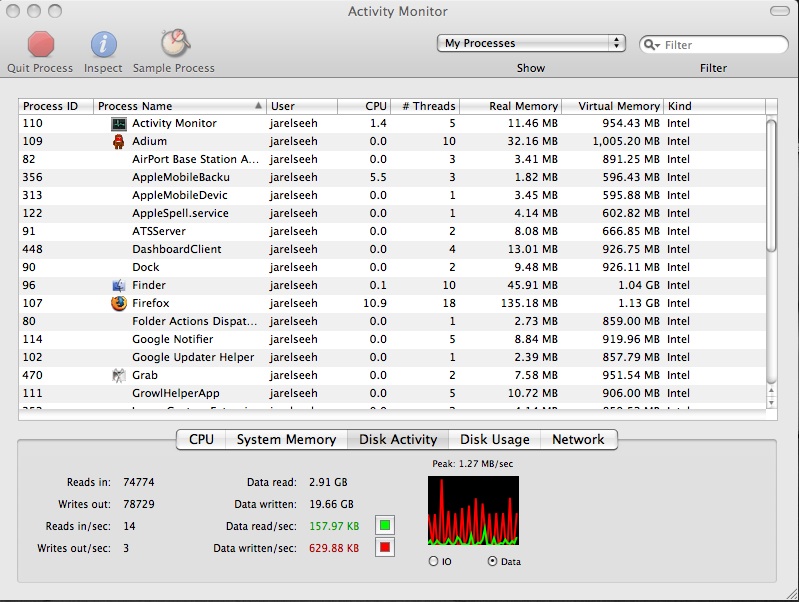Sort by Kind column header

point(714,106)
